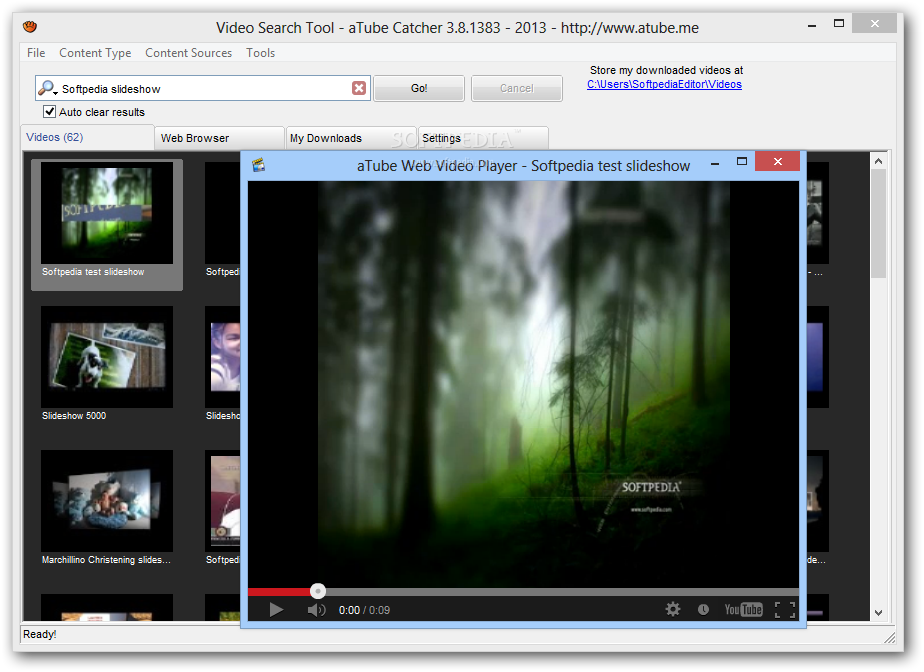
Task: Close the aTube Web Video Player window
Action: [x=777, y=162]
